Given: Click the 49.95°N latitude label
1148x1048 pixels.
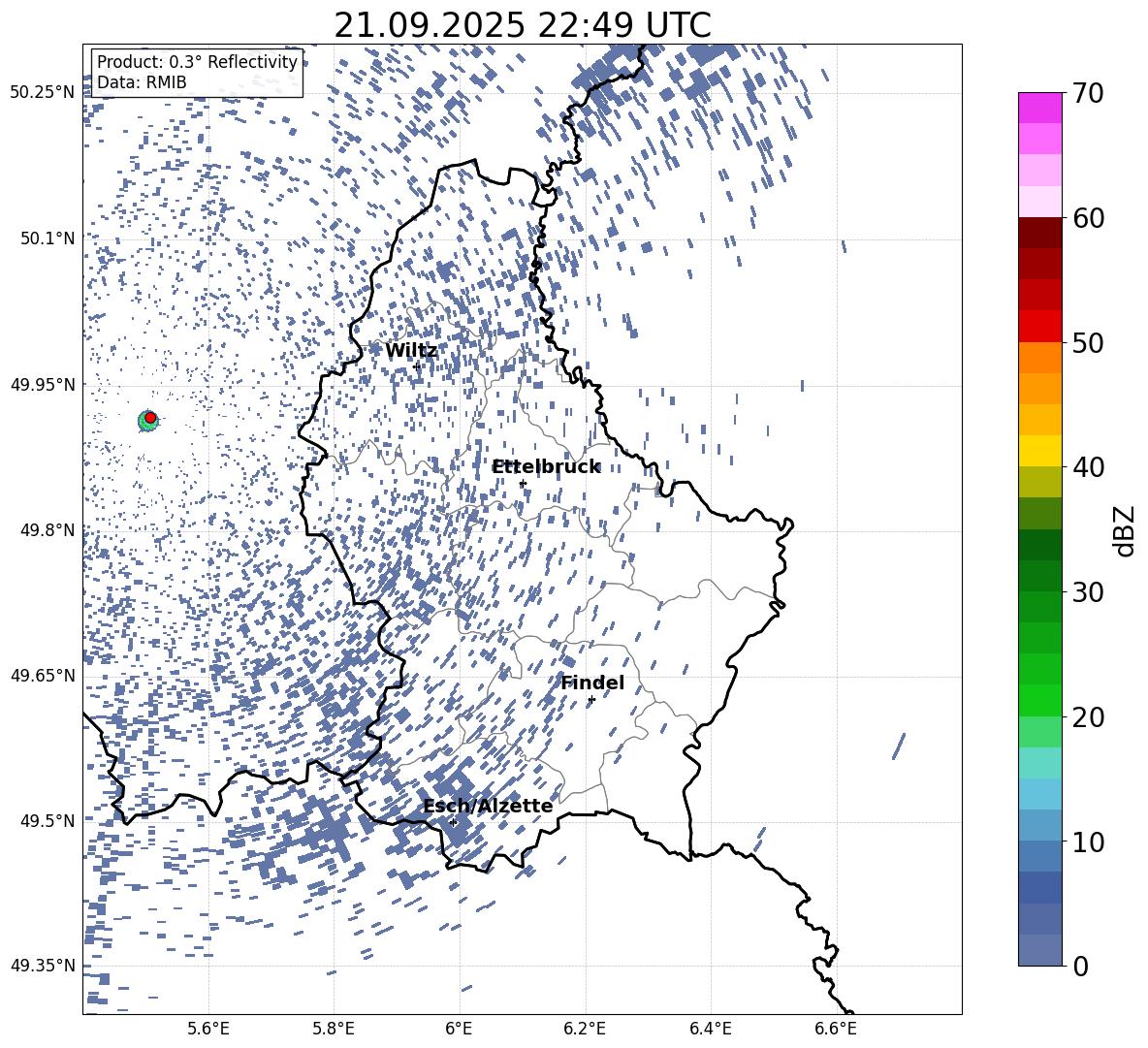Looking at the screenshot, I should (x=44, y=384).
